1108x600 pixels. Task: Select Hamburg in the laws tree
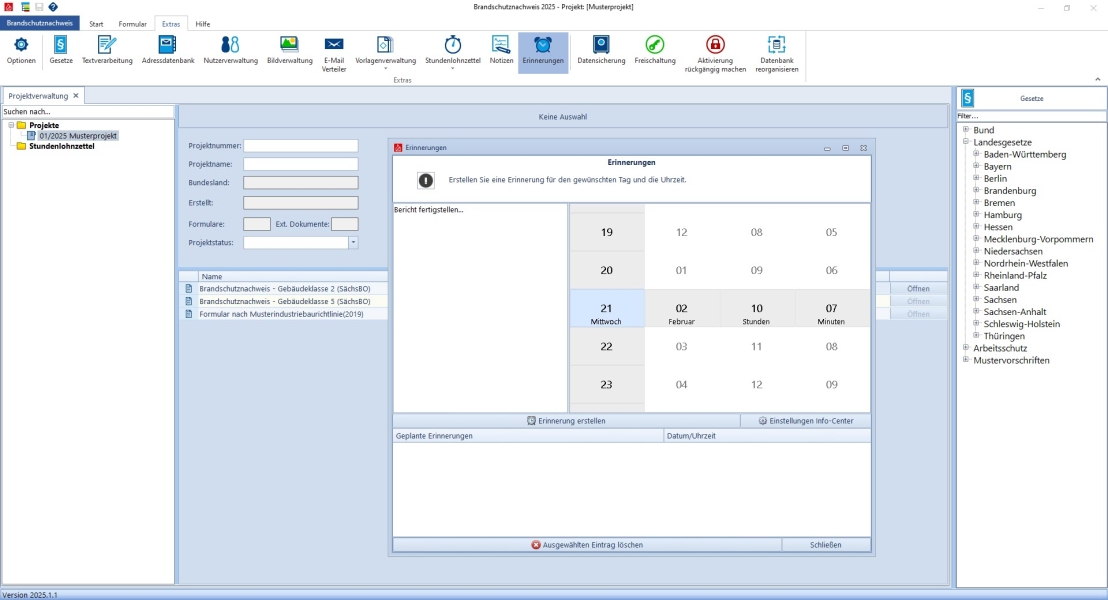click(x=1003, y=215)
